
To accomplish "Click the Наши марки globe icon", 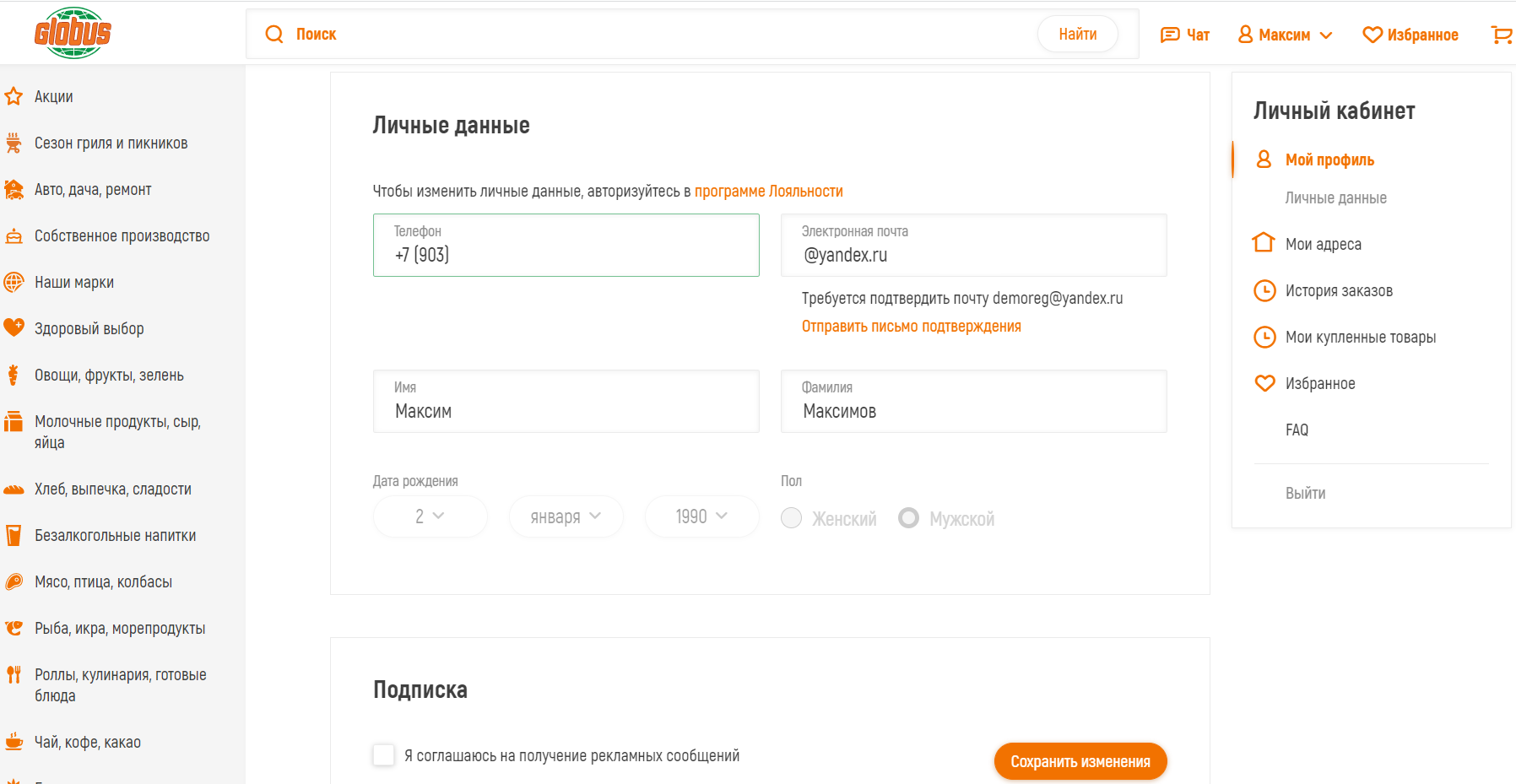I will point(14,282).
